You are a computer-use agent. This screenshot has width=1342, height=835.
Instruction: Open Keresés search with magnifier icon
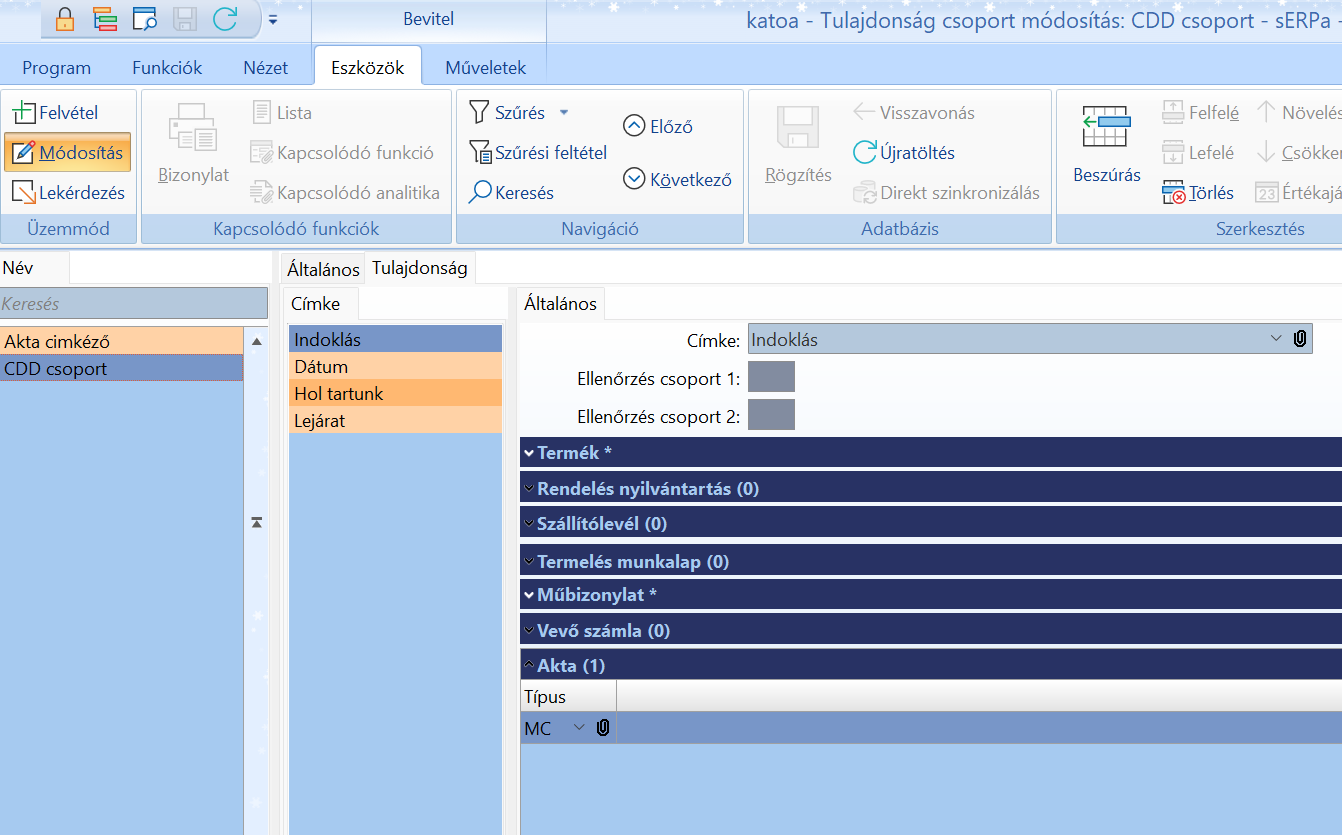(x=480, y=193)
